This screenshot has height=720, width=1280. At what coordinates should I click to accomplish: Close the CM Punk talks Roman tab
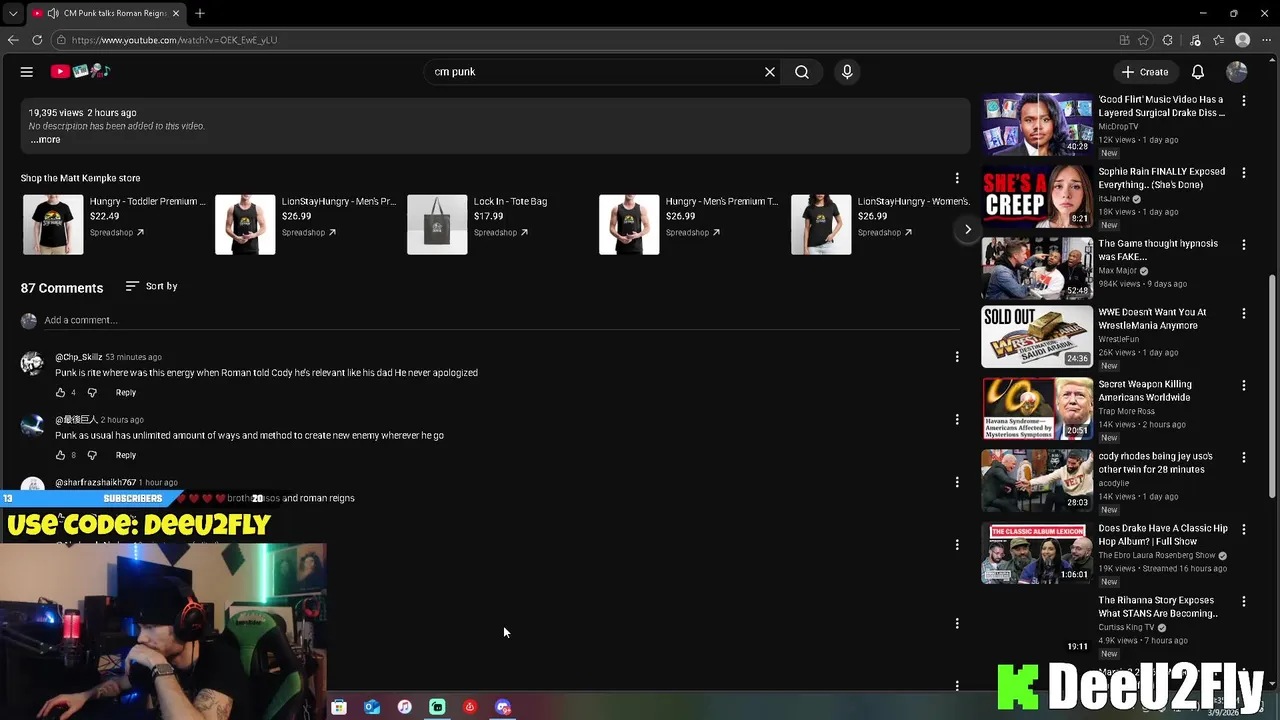pyautogui.click(x=176, y=13)
